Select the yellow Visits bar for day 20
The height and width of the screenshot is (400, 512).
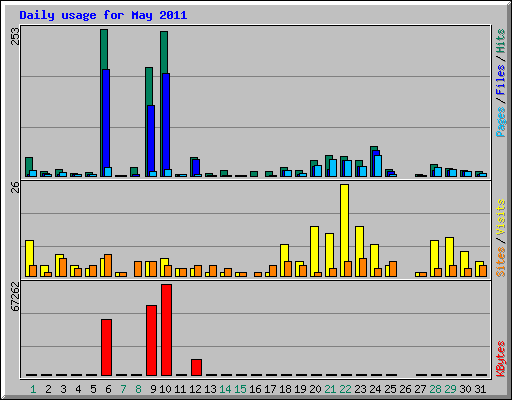click(314, 249)
